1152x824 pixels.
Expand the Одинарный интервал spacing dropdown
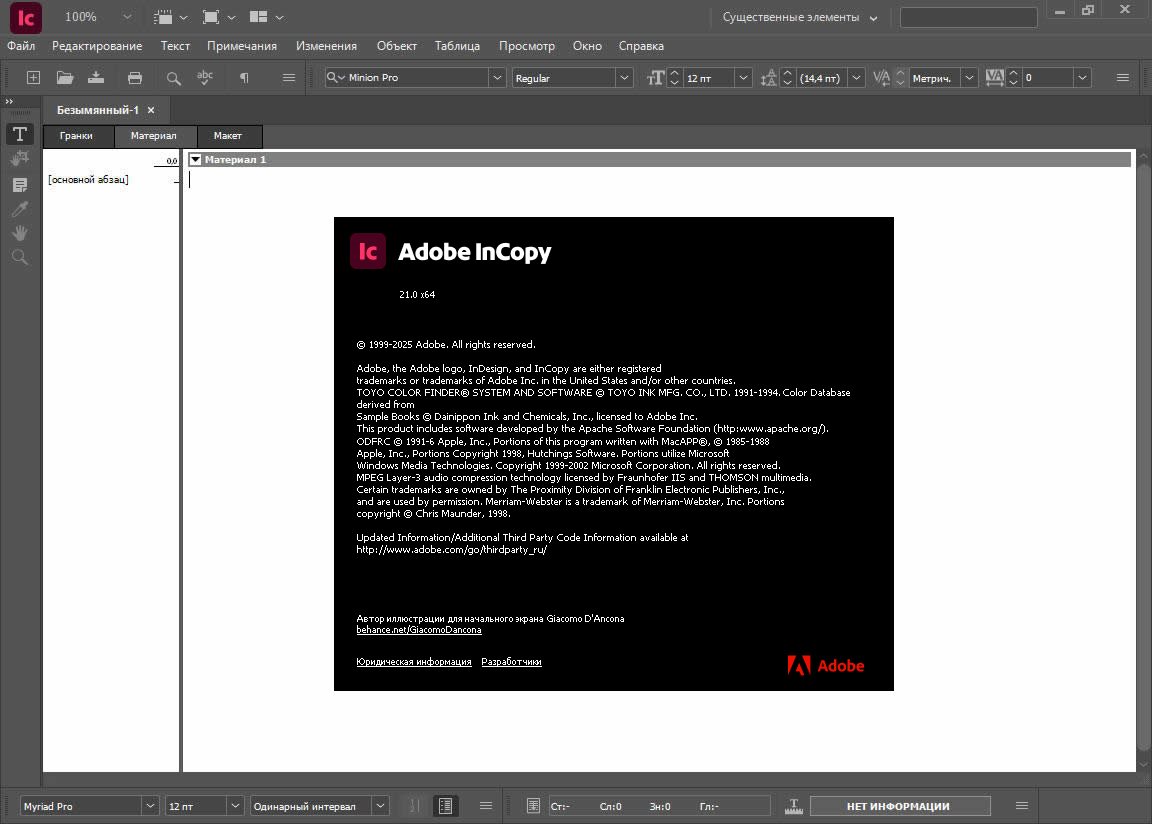tap(380, 806)
